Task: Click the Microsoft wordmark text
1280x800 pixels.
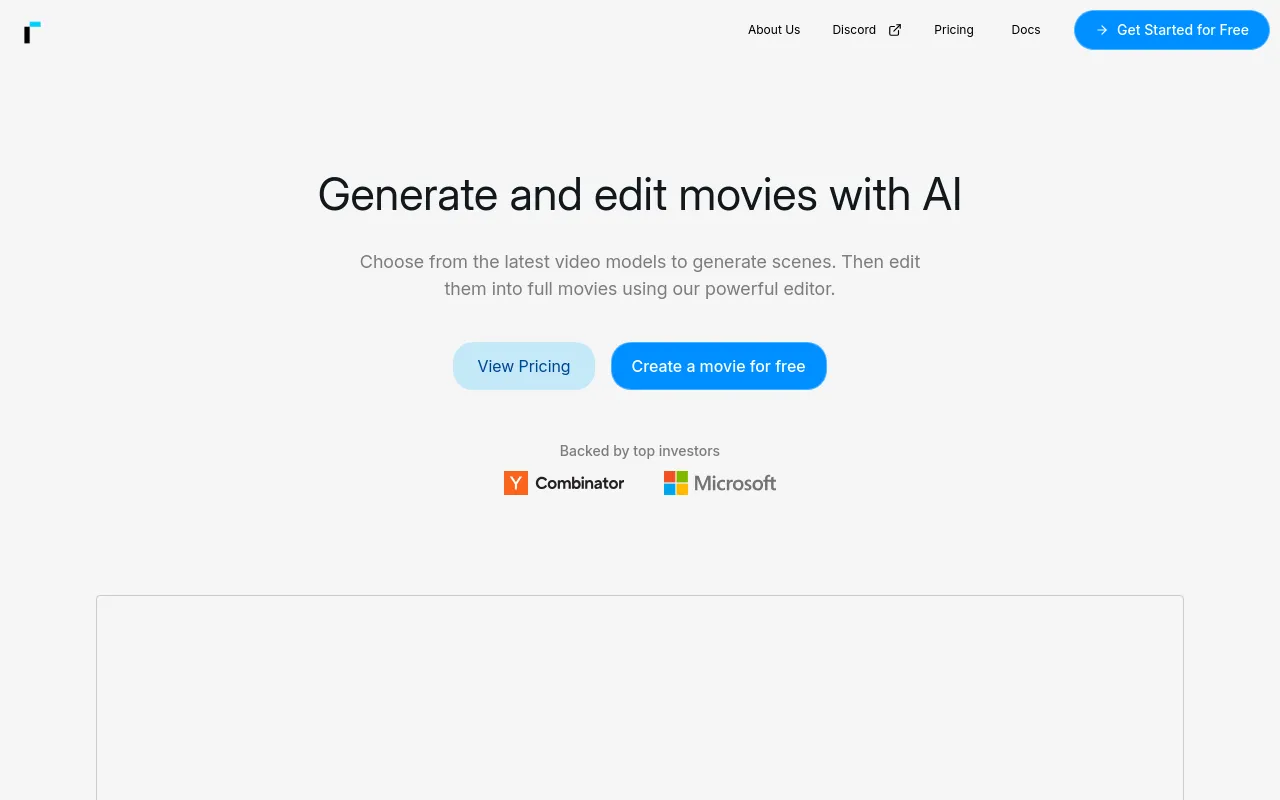Action: coord(735,483)
